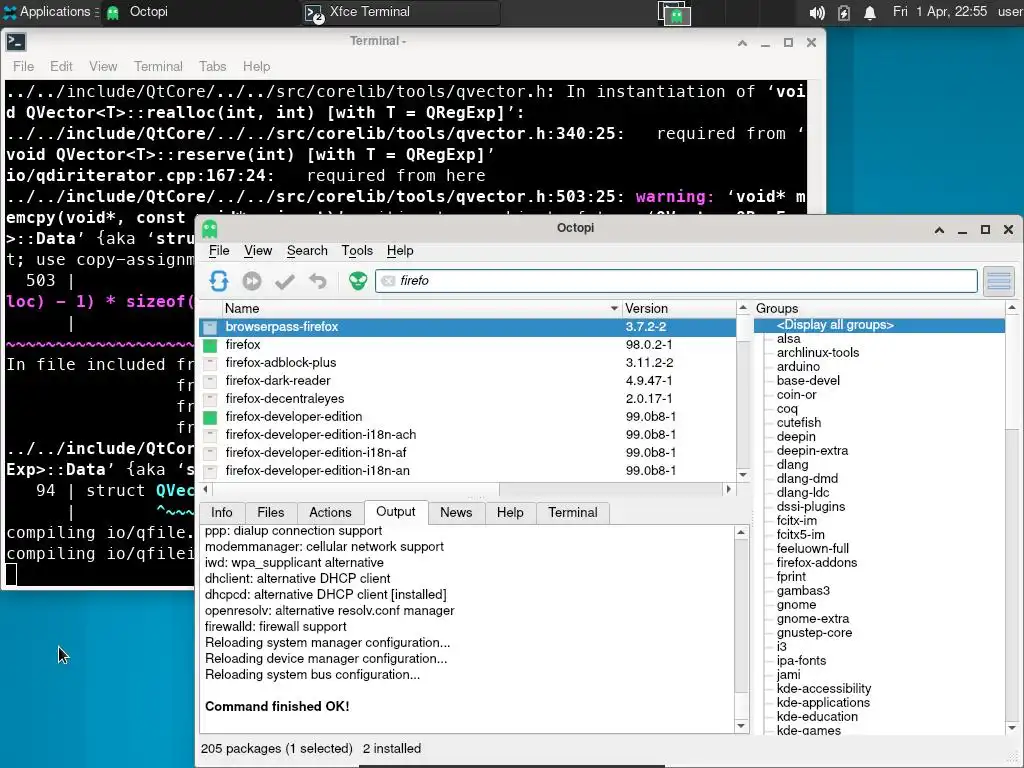Switch to the Files tab

270,513
